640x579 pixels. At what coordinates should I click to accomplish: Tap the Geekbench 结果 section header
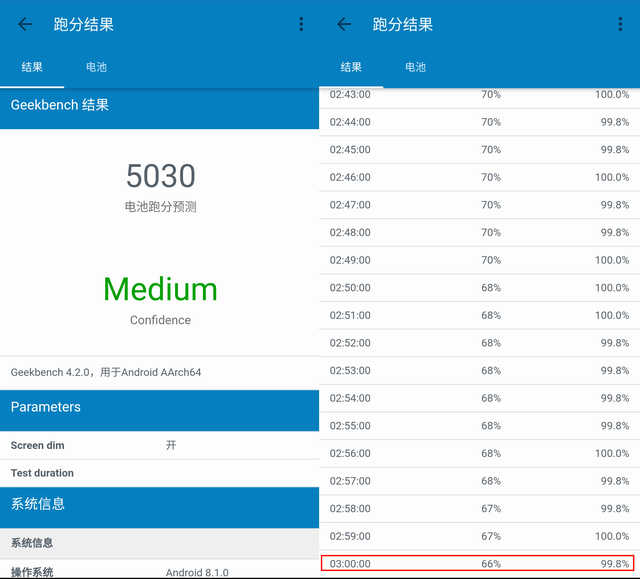(x=160, y=107)
